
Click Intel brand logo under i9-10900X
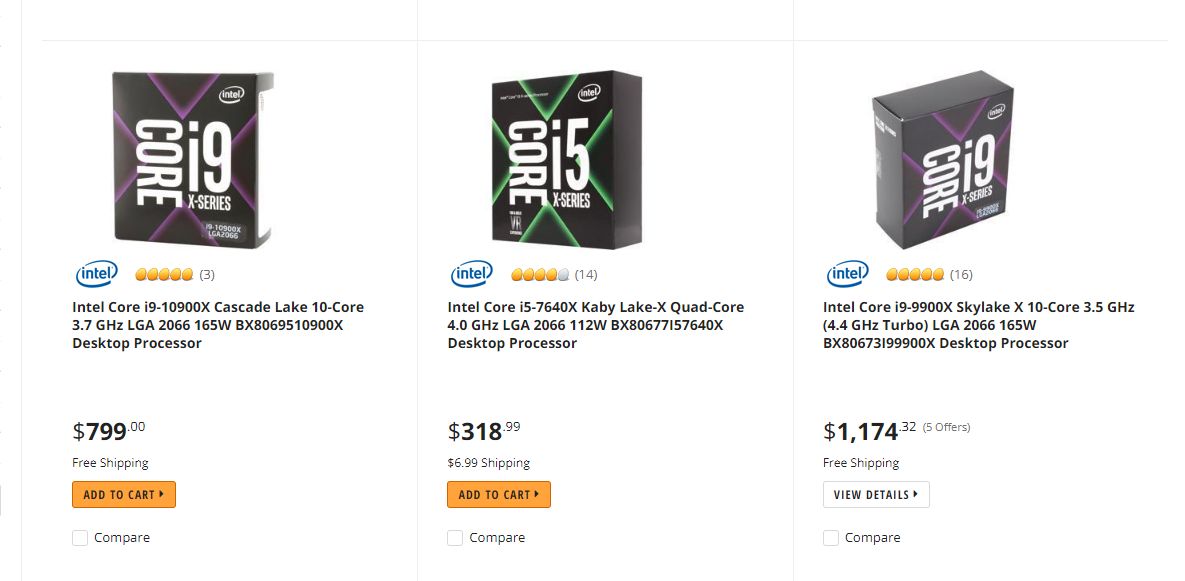(x=96, y=274)
